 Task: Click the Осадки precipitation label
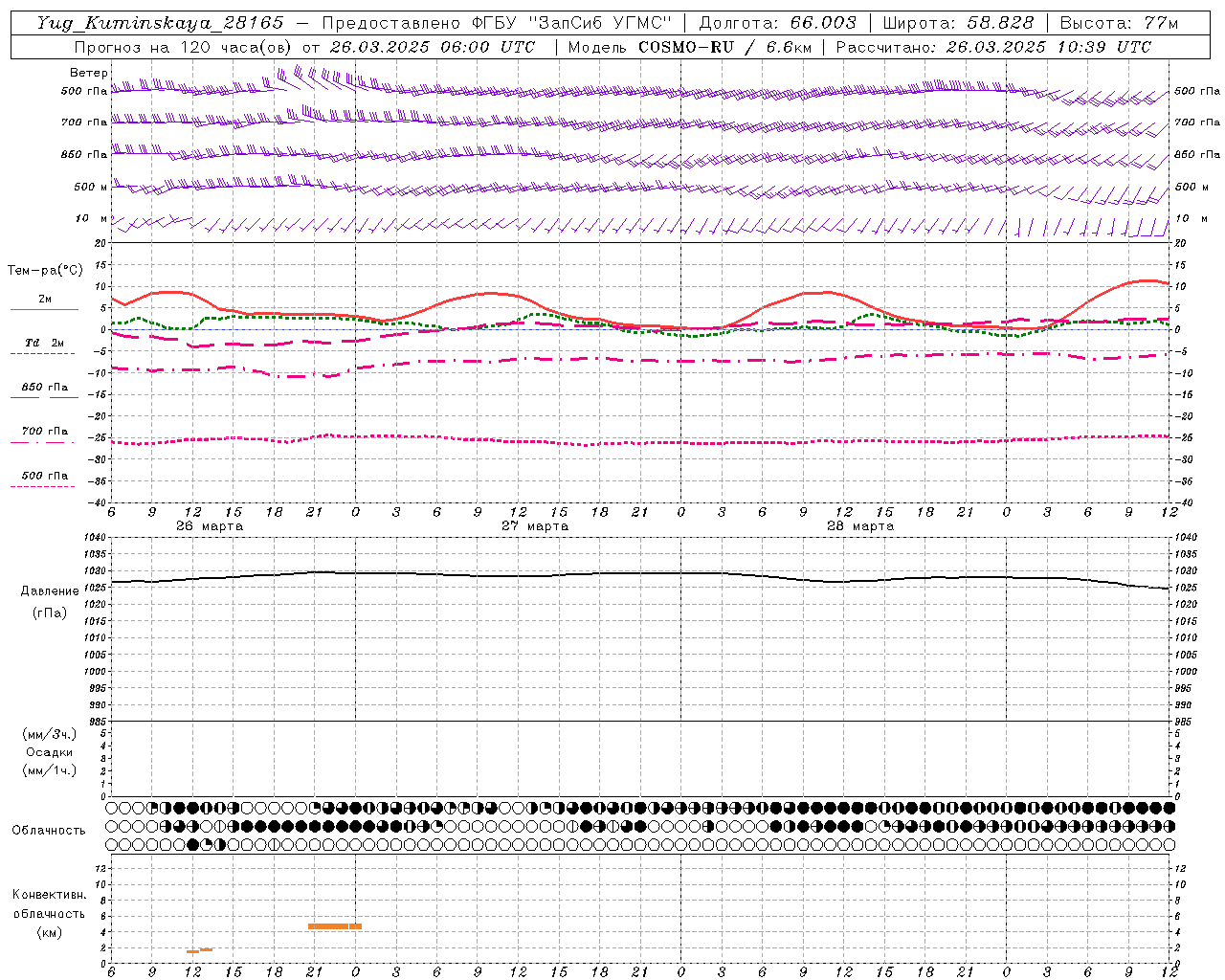[50, 752]
